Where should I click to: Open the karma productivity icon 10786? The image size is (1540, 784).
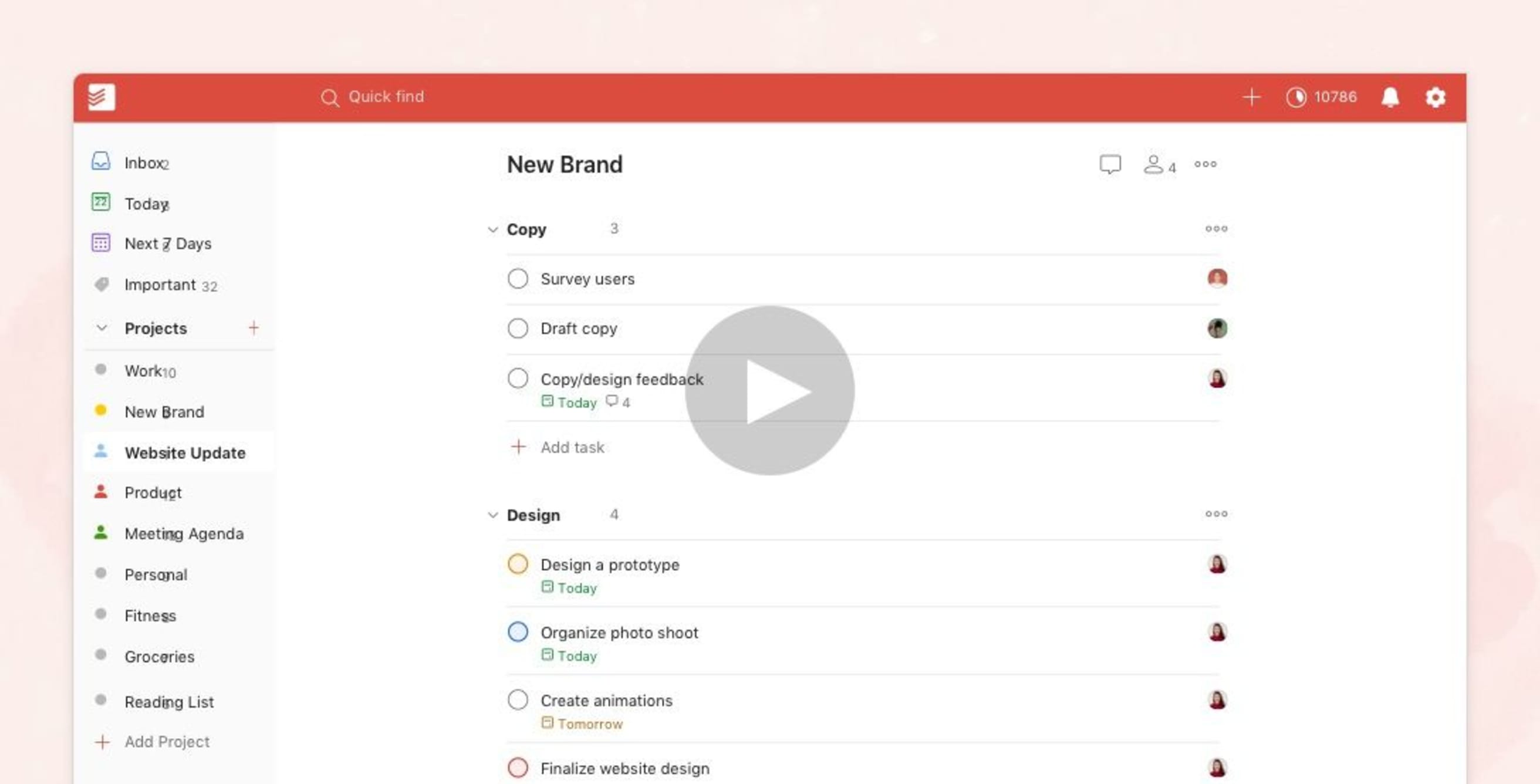[1321, 97]
